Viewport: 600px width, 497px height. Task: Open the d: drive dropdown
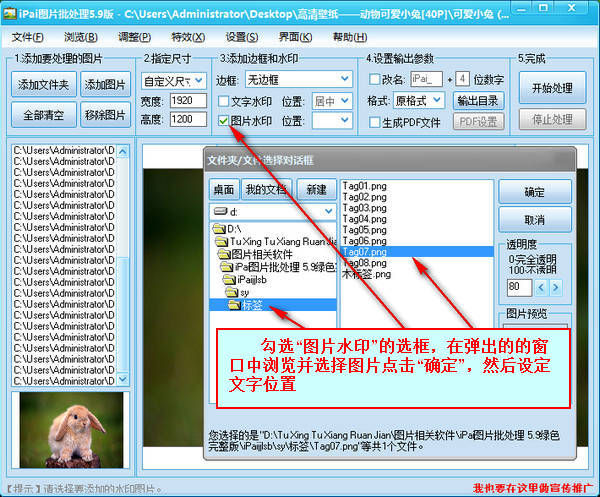(273, 212)
